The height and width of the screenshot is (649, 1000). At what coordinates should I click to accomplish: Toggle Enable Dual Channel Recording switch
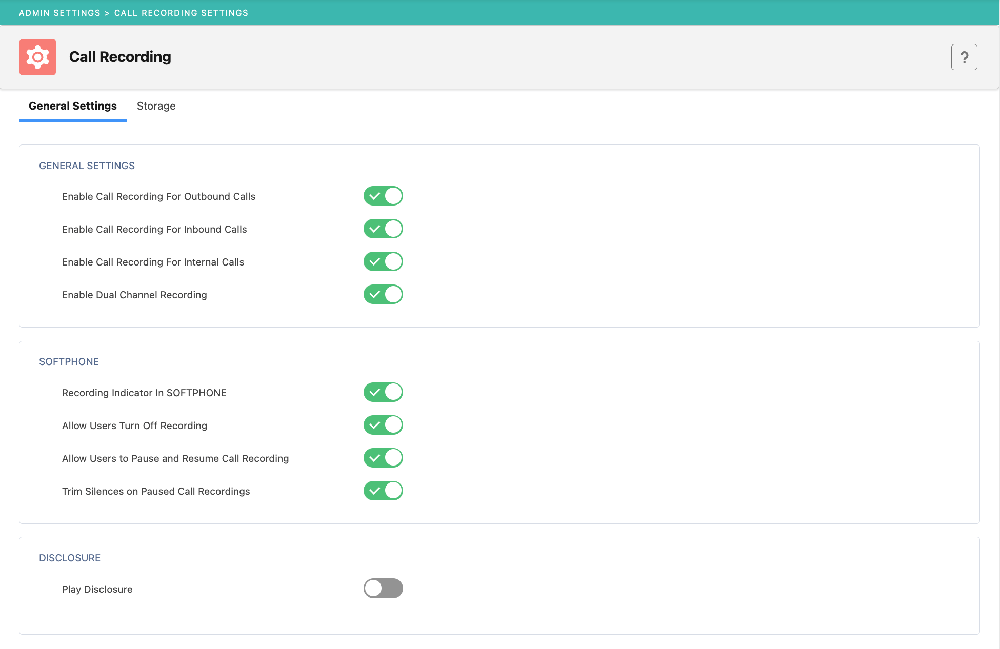point(383,295)
